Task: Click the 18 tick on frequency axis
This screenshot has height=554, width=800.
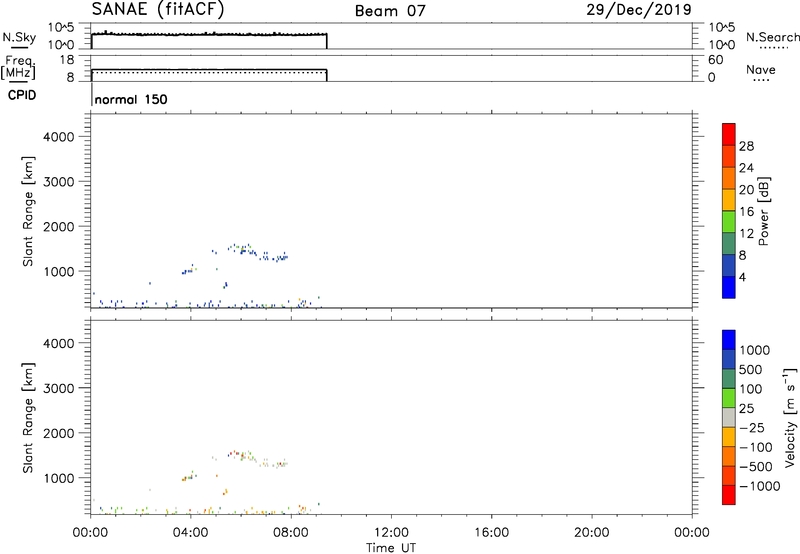Action: point(67,60)
